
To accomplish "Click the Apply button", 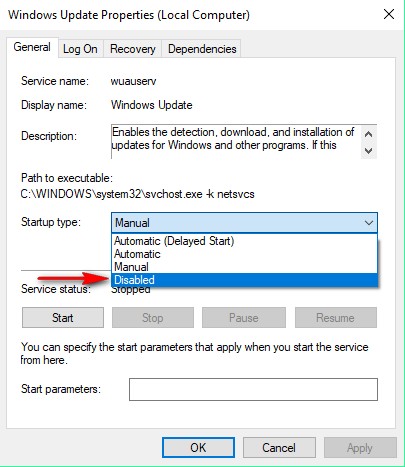I will pyautogui.click(x=360, y=448).
